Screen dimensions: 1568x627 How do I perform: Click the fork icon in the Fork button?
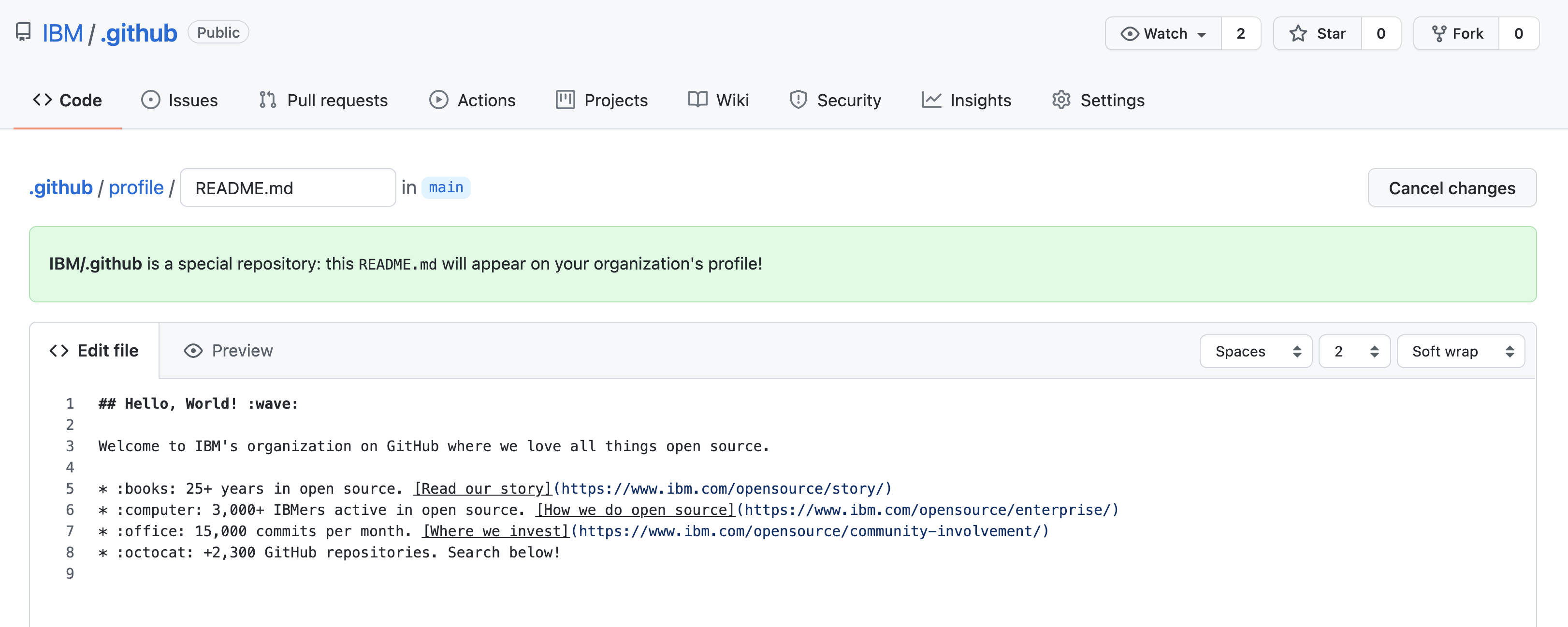click(1439, 33)
